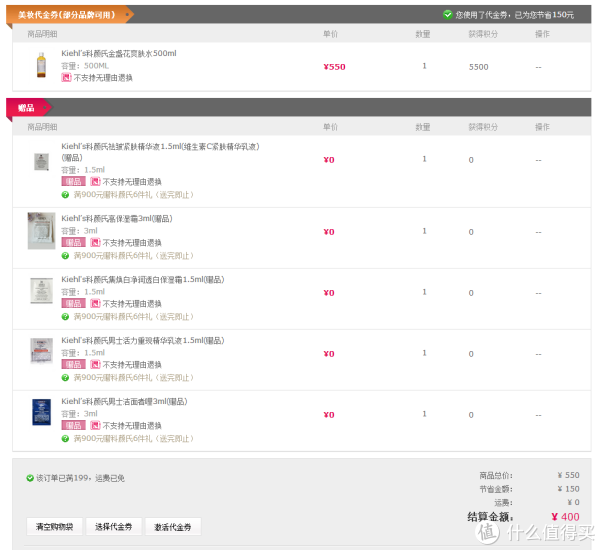The image size is (600, 550).
Task: Click green promo icon under 集焕白保湿霜
Action: [x=65, y=317]
